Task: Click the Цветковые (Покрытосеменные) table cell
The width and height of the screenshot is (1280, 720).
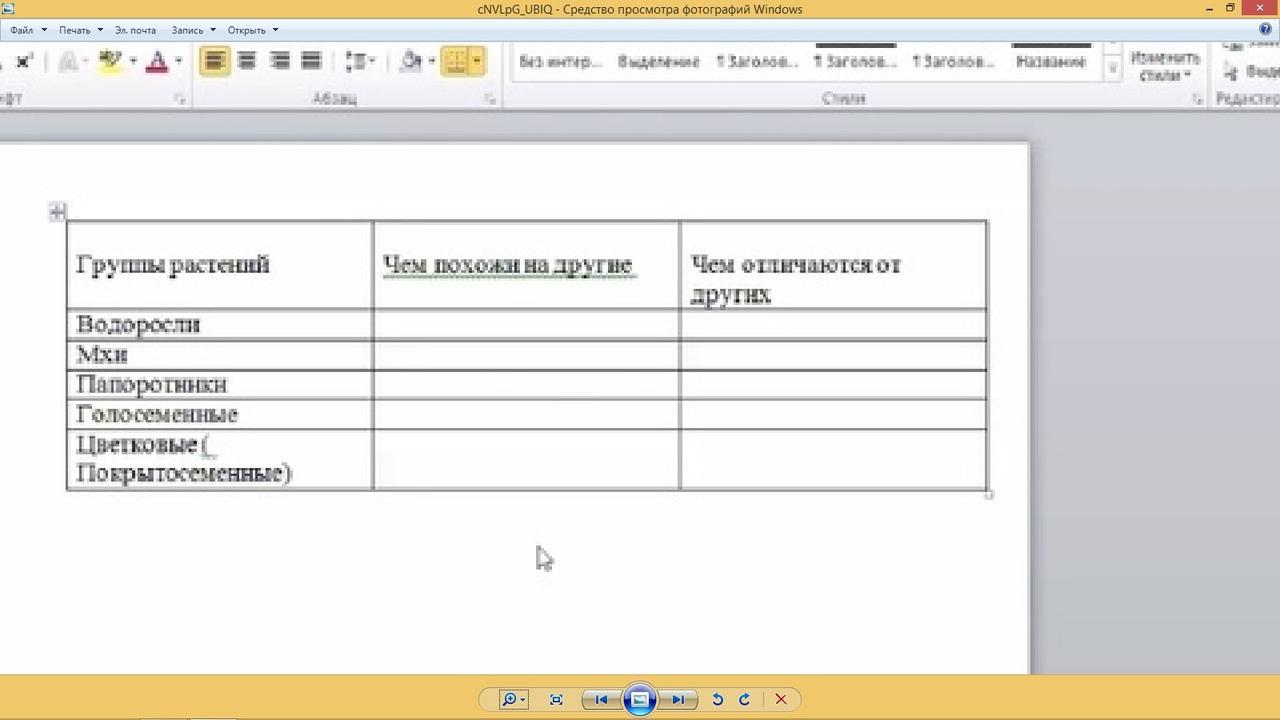Action: tap(220, 459)
